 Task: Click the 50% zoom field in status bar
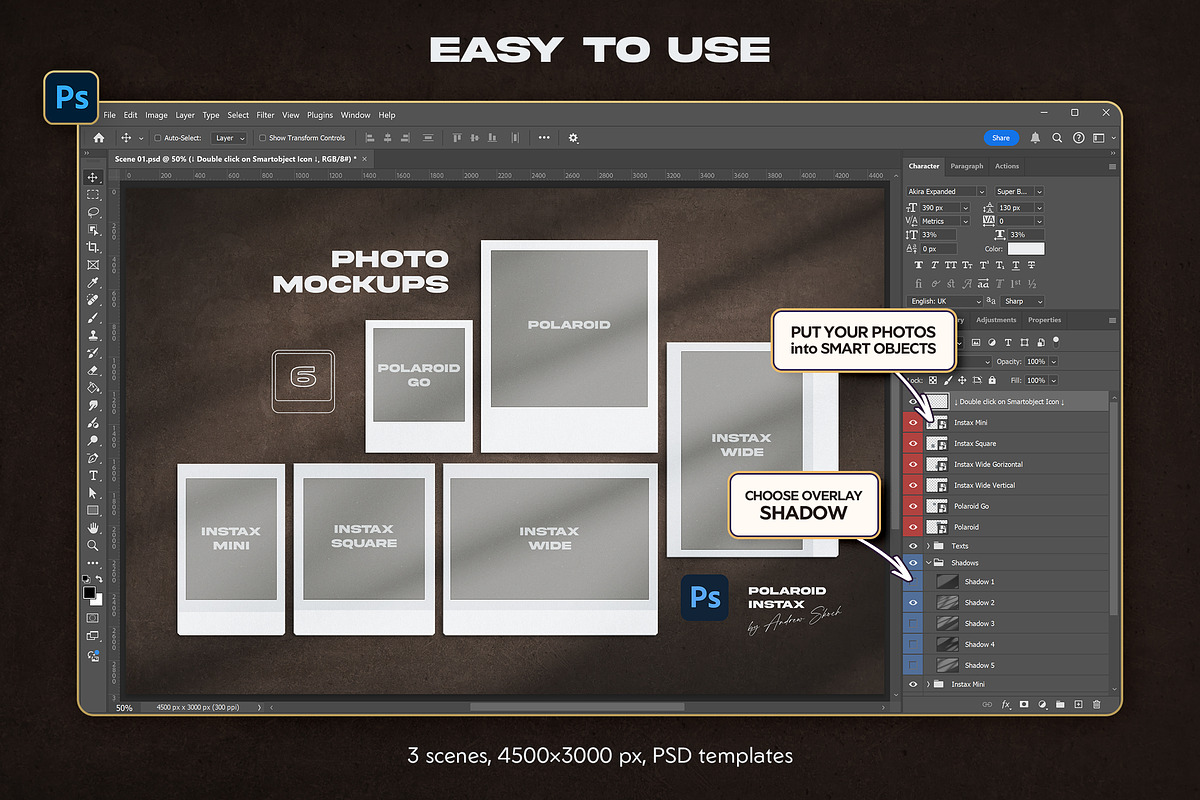point(124,707)
